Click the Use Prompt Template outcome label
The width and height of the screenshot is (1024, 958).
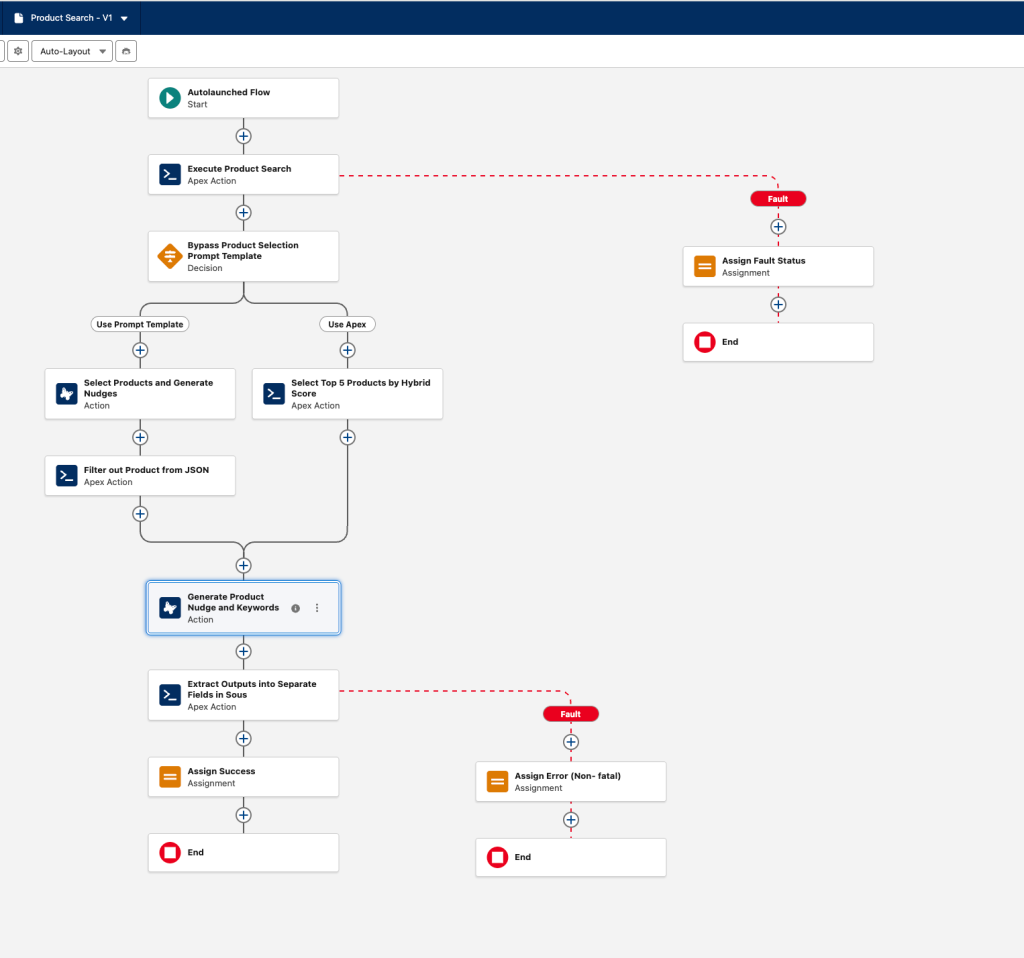point(140,324)
